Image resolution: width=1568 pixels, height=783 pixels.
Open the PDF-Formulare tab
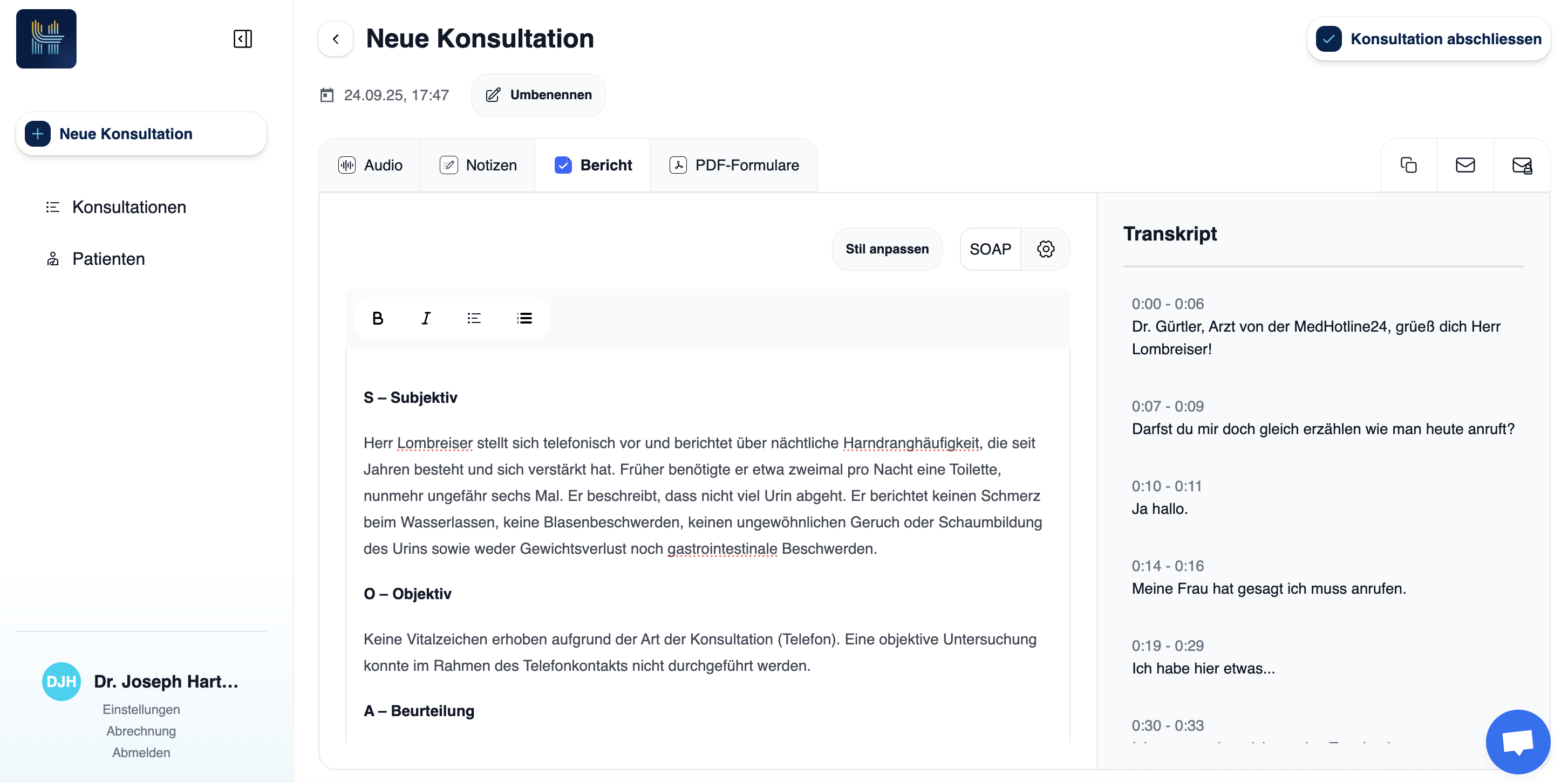click(733, 166)
